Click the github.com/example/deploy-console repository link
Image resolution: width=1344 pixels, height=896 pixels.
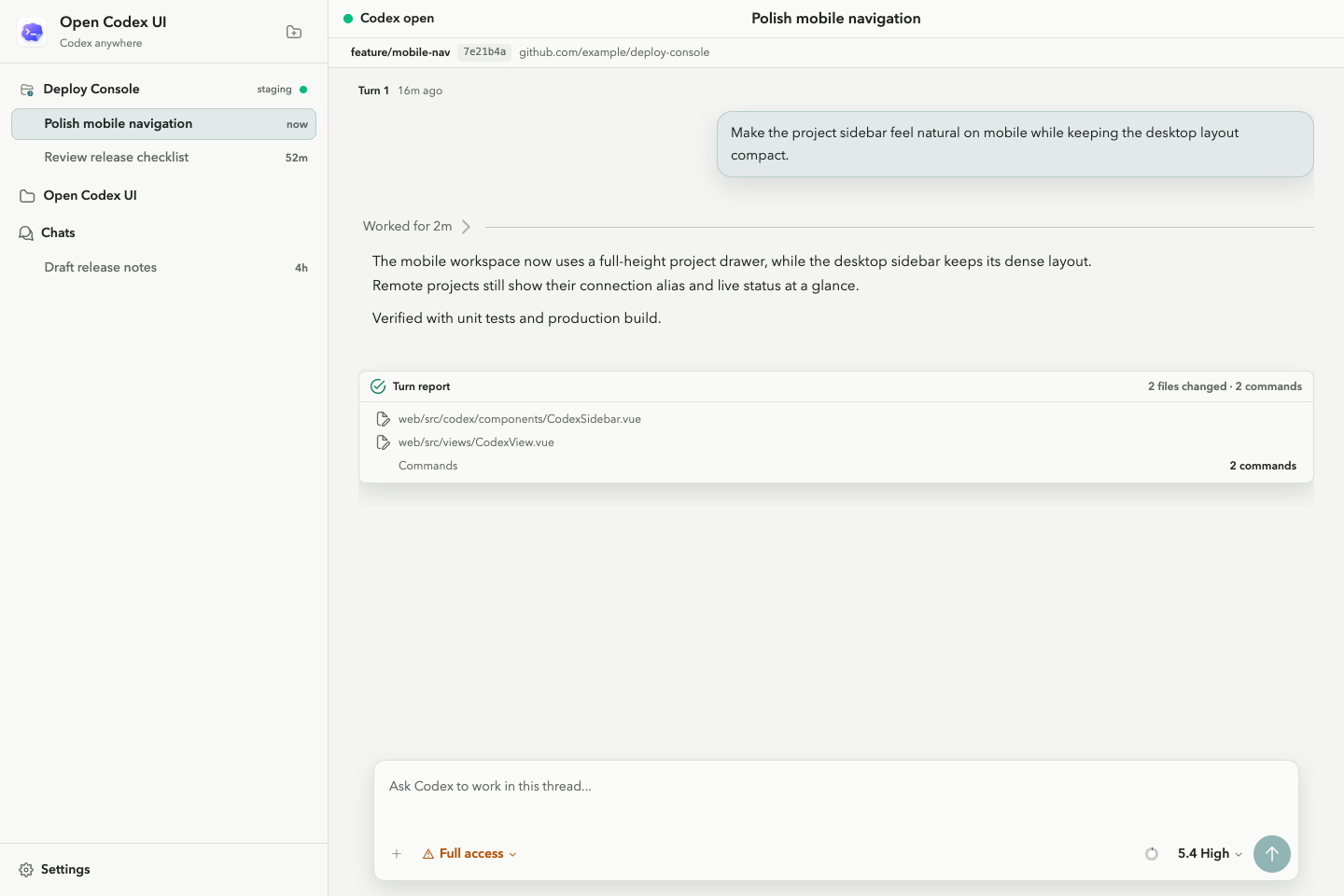(x=614, y=52)
